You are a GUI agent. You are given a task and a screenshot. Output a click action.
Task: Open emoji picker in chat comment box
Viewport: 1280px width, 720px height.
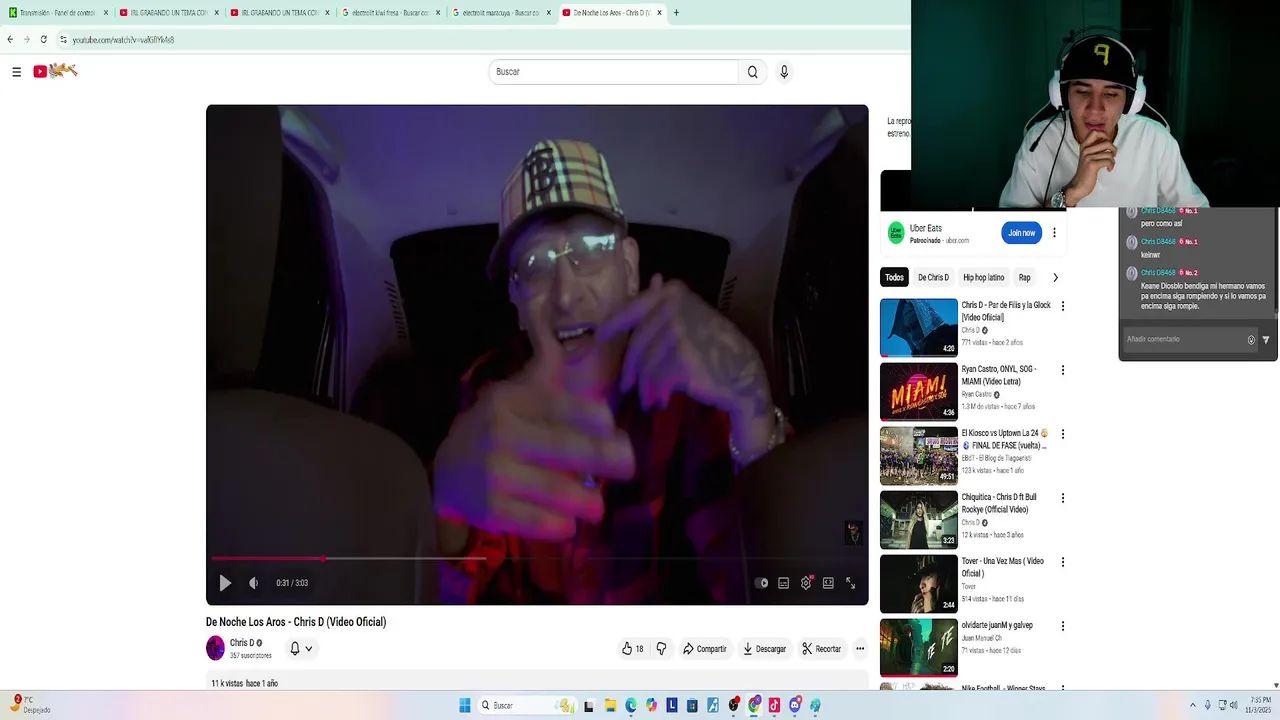click(1251, 340)
